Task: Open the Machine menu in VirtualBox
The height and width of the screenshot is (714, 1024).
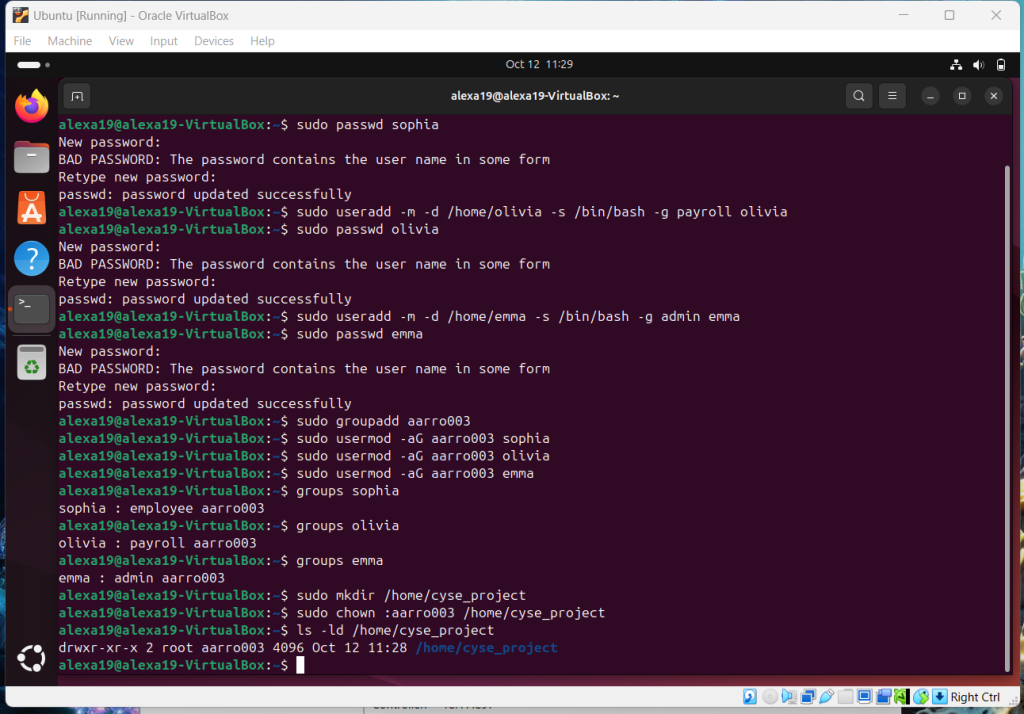Action: 70,41
